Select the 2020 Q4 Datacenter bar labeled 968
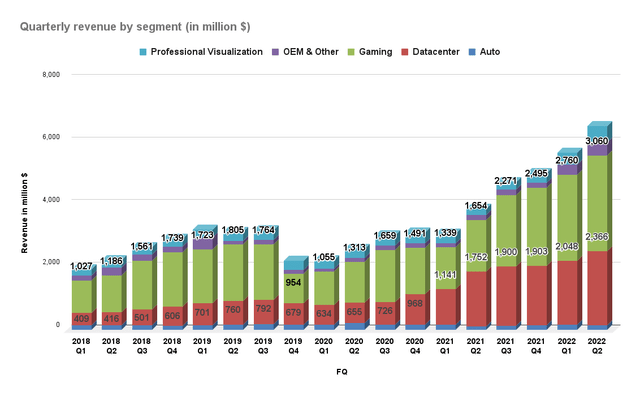This screenshot has width=640, height=396. pos(415,309)
